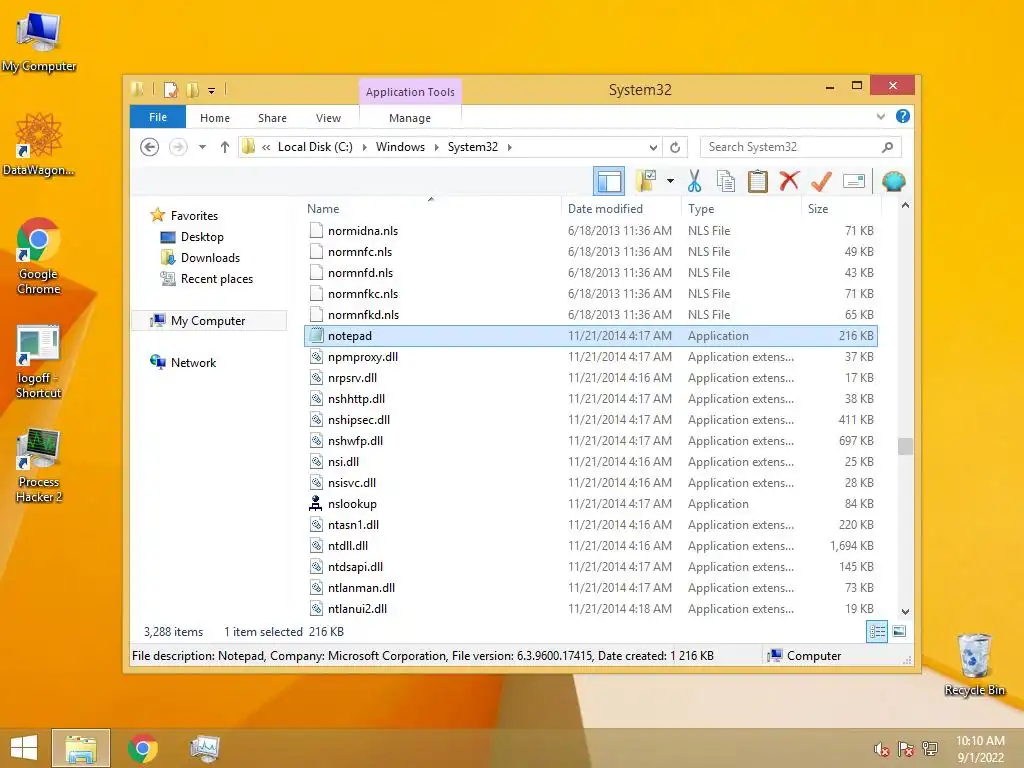Click the Folder Options icon with checkbox
Image resolution: width=1024 pixels, height=768 pixels.
click(x=646, y=181)
